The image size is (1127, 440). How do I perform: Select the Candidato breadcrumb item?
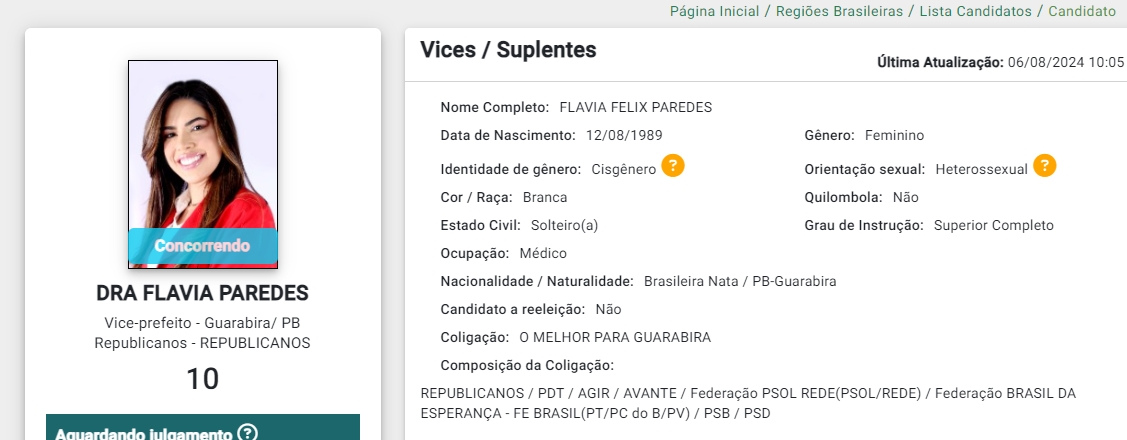(x=1082, y=12)
